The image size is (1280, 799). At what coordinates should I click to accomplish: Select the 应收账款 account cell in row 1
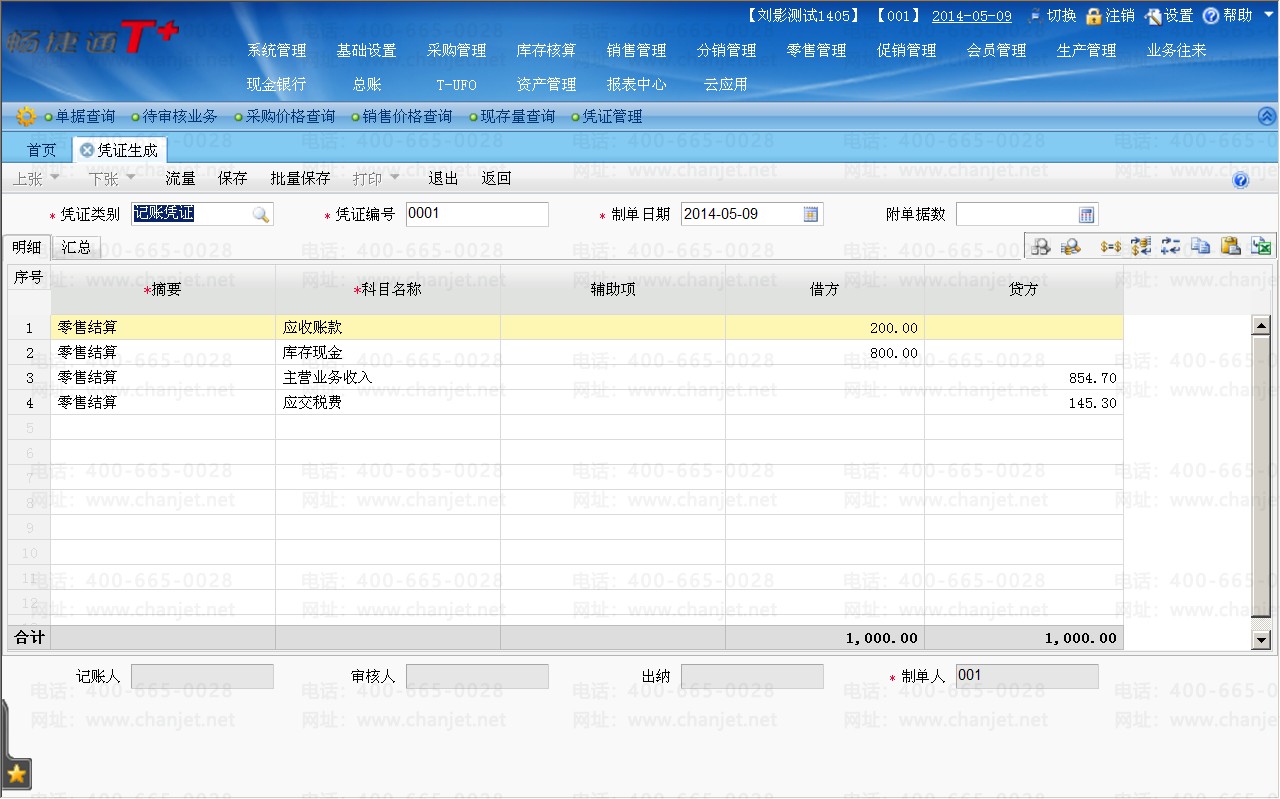[388, 328]
